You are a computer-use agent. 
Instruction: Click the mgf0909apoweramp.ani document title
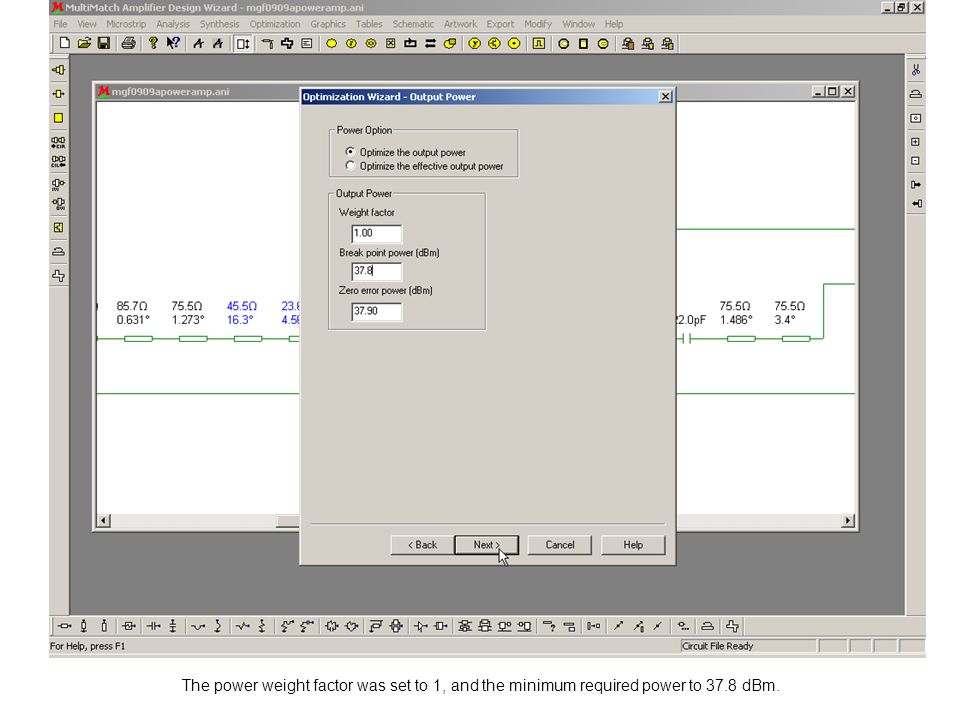(170, 92)
